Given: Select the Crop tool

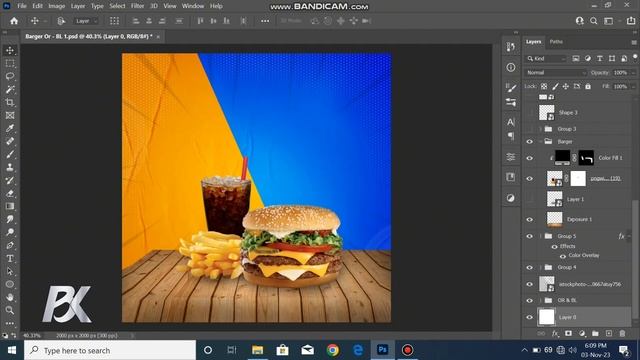Looking at the screenshot, I should click(x=10, y=102).
